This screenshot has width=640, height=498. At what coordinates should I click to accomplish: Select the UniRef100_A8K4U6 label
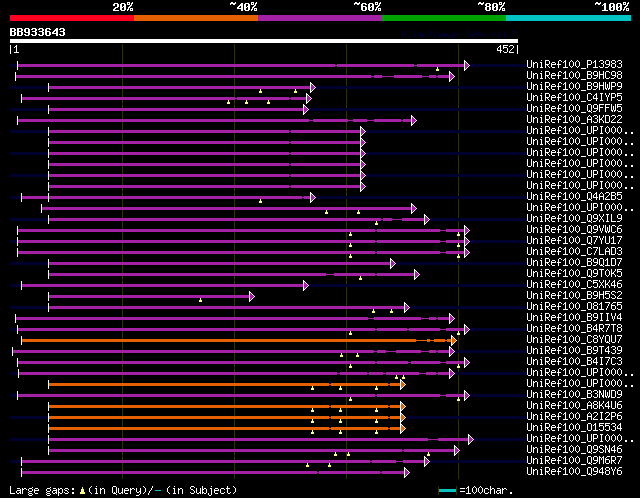(574, 406)
